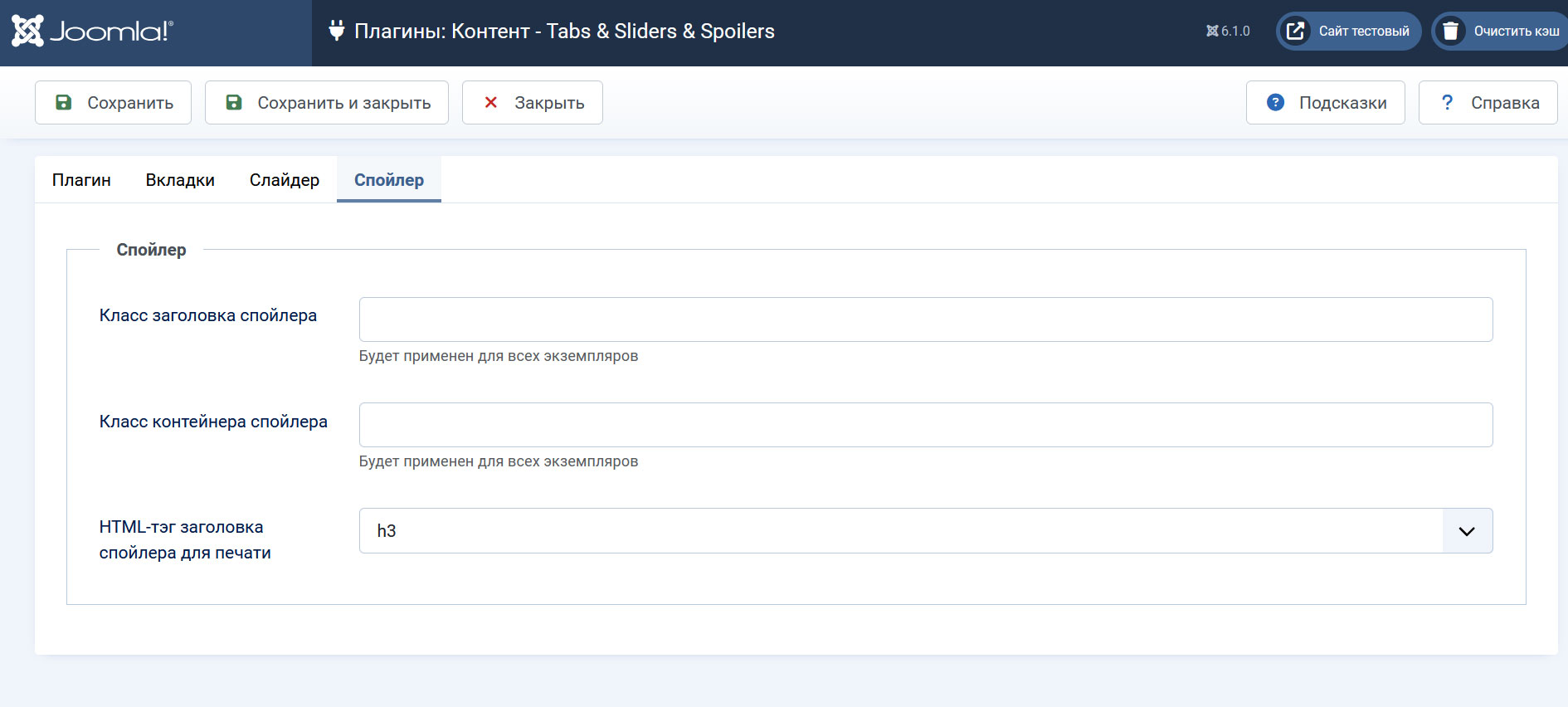This screenshot has height=707, width=1568.
Task: Click the plug icon beside the plugin title
Action: tap(336, 31)
